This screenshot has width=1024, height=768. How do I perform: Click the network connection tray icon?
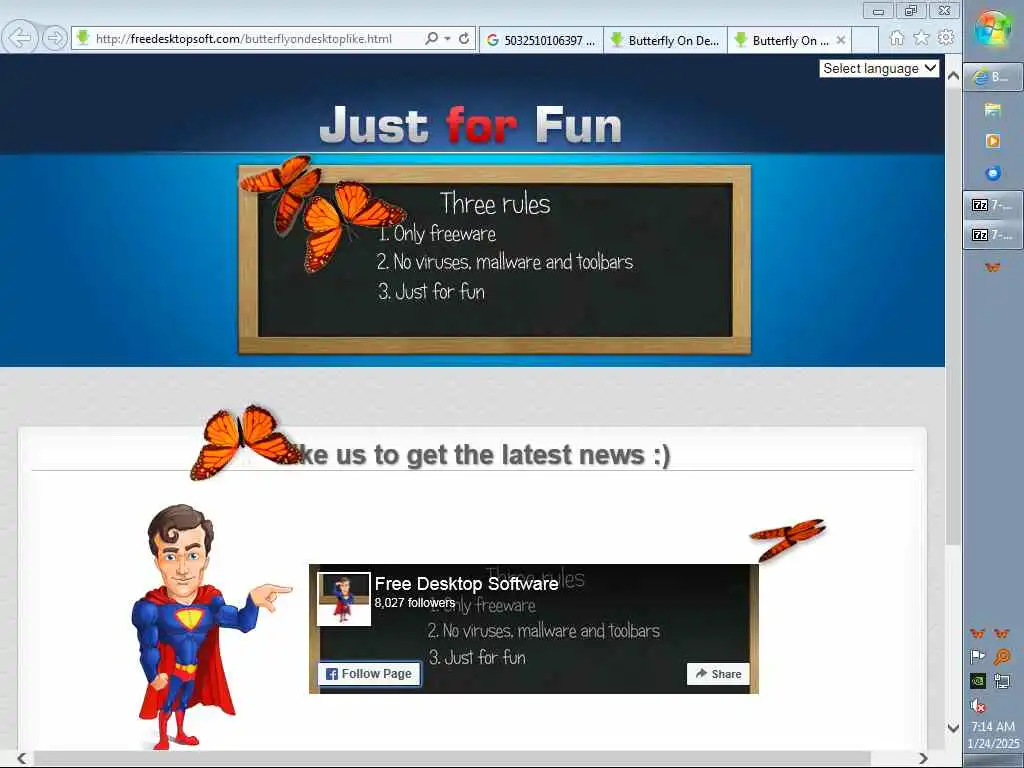click(1002, 681)
